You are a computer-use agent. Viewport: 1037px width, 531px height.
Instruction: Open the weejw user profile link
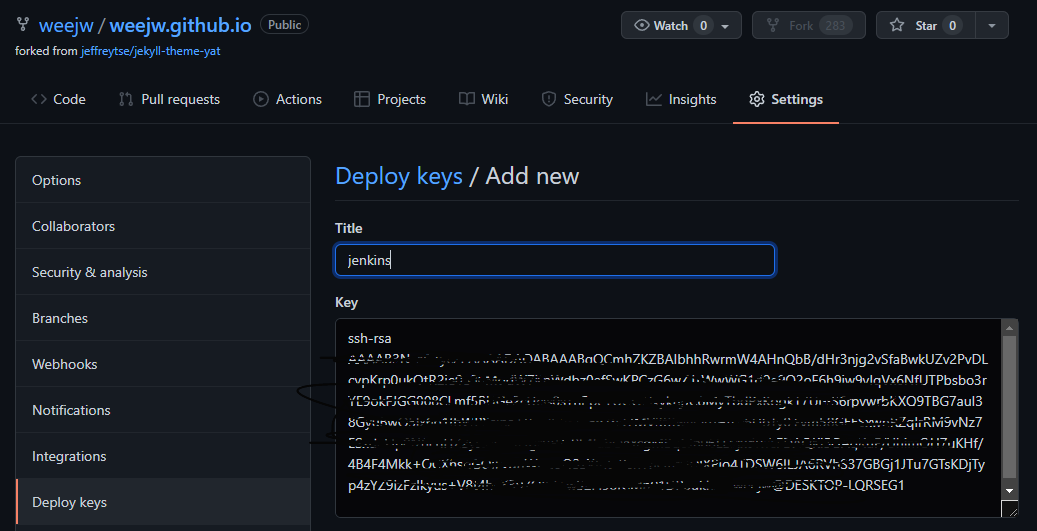pyautogui.click(x=65, y=26)
